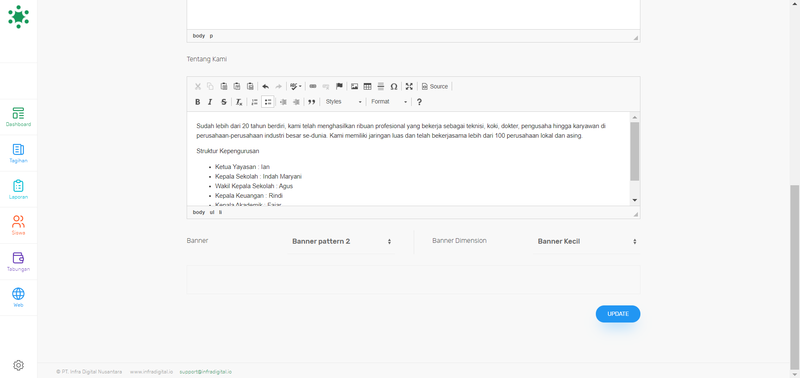Image resolution: width=800 pixels, height=378 pixels.
Task: Insert a horizontal line
Action: [381, 87]
